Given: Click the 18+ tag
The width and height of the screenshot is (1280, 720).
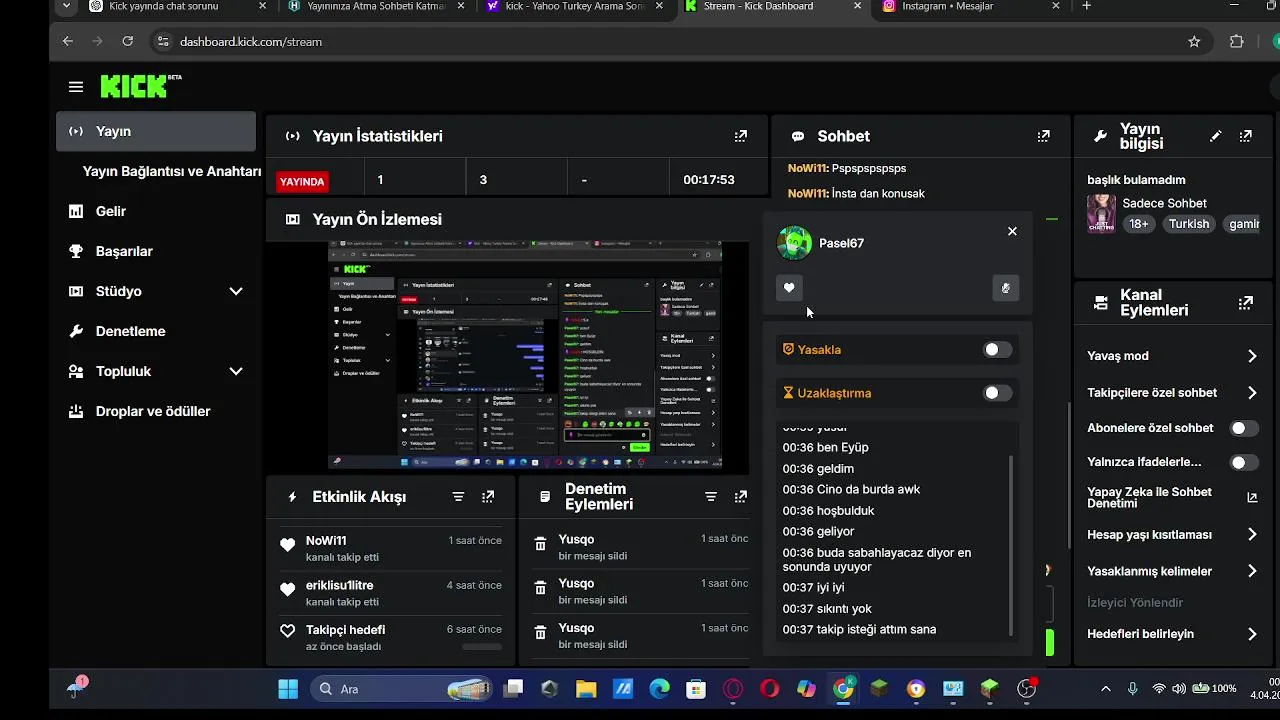Looking at the screenshot, I should coord(1138,224).
